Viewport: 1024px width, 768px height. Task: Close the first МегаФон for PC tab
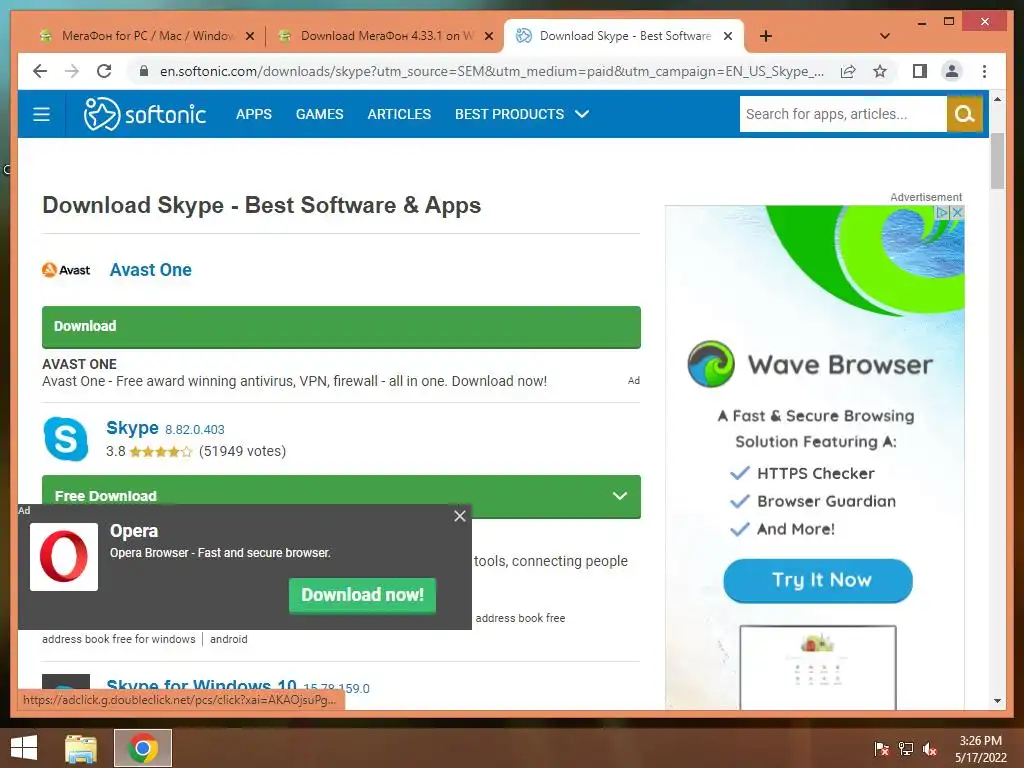click(249, 37)
